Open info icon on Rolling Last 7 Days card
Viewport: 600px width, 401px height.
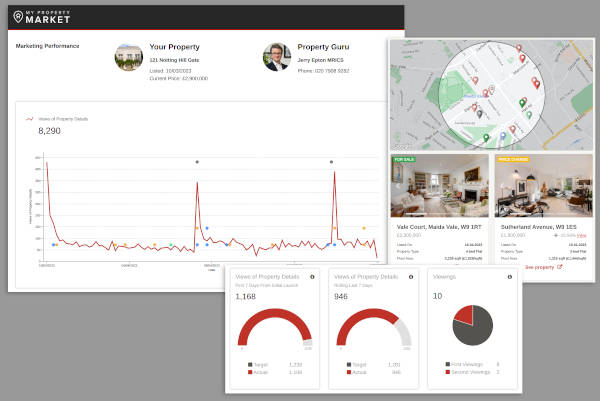[x=411, y=277]
